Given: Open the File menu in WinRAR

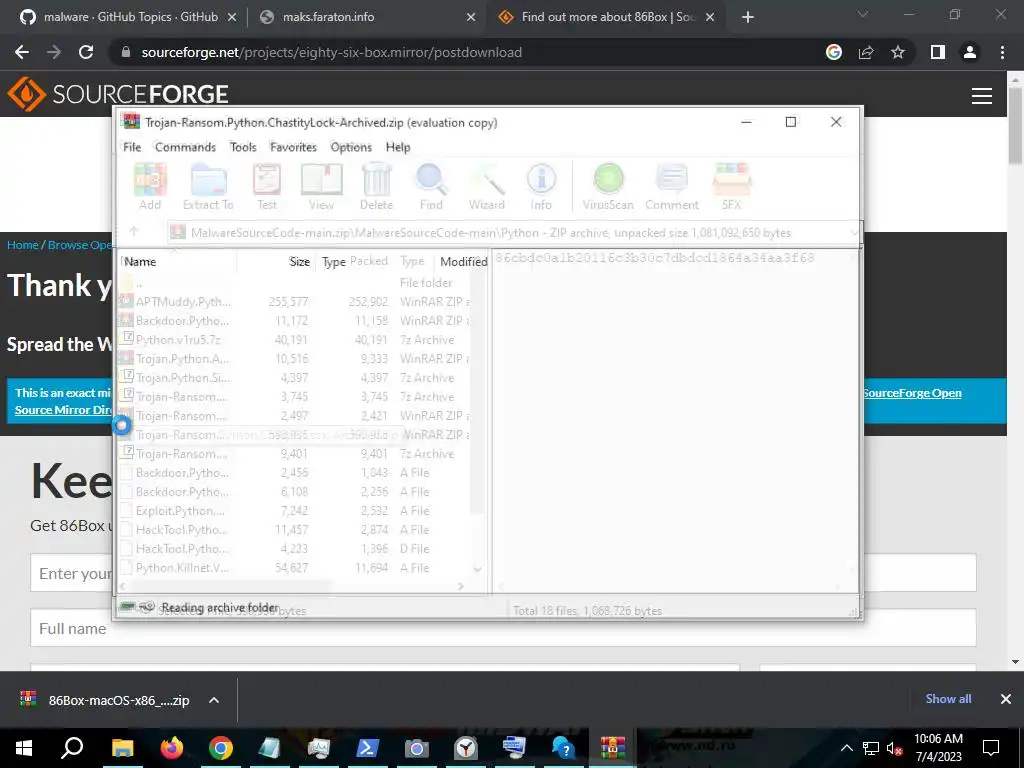Looking at the screenshot, I should pos(132,147).
